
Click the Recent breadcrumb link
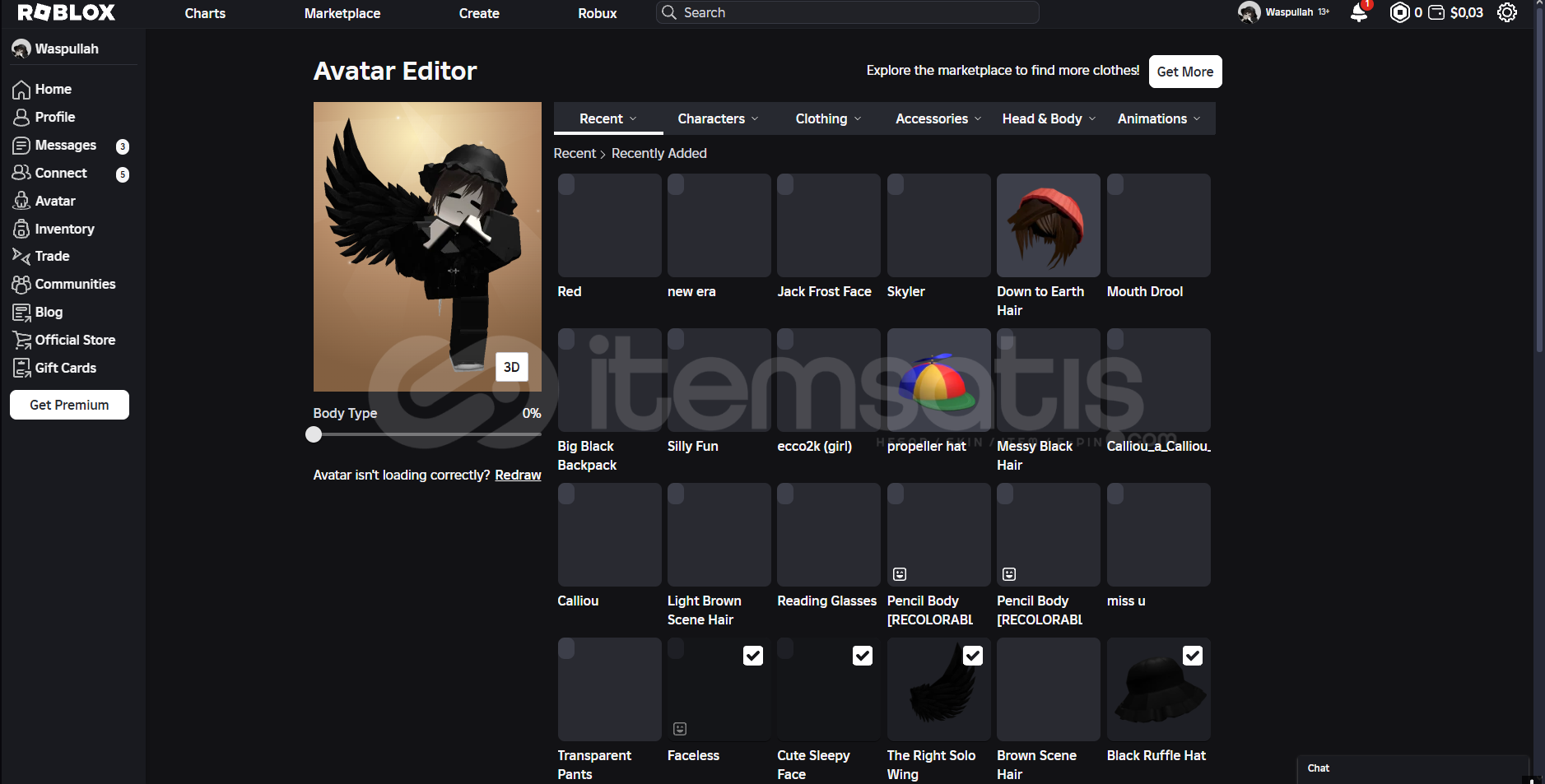(x=575, y=154)
